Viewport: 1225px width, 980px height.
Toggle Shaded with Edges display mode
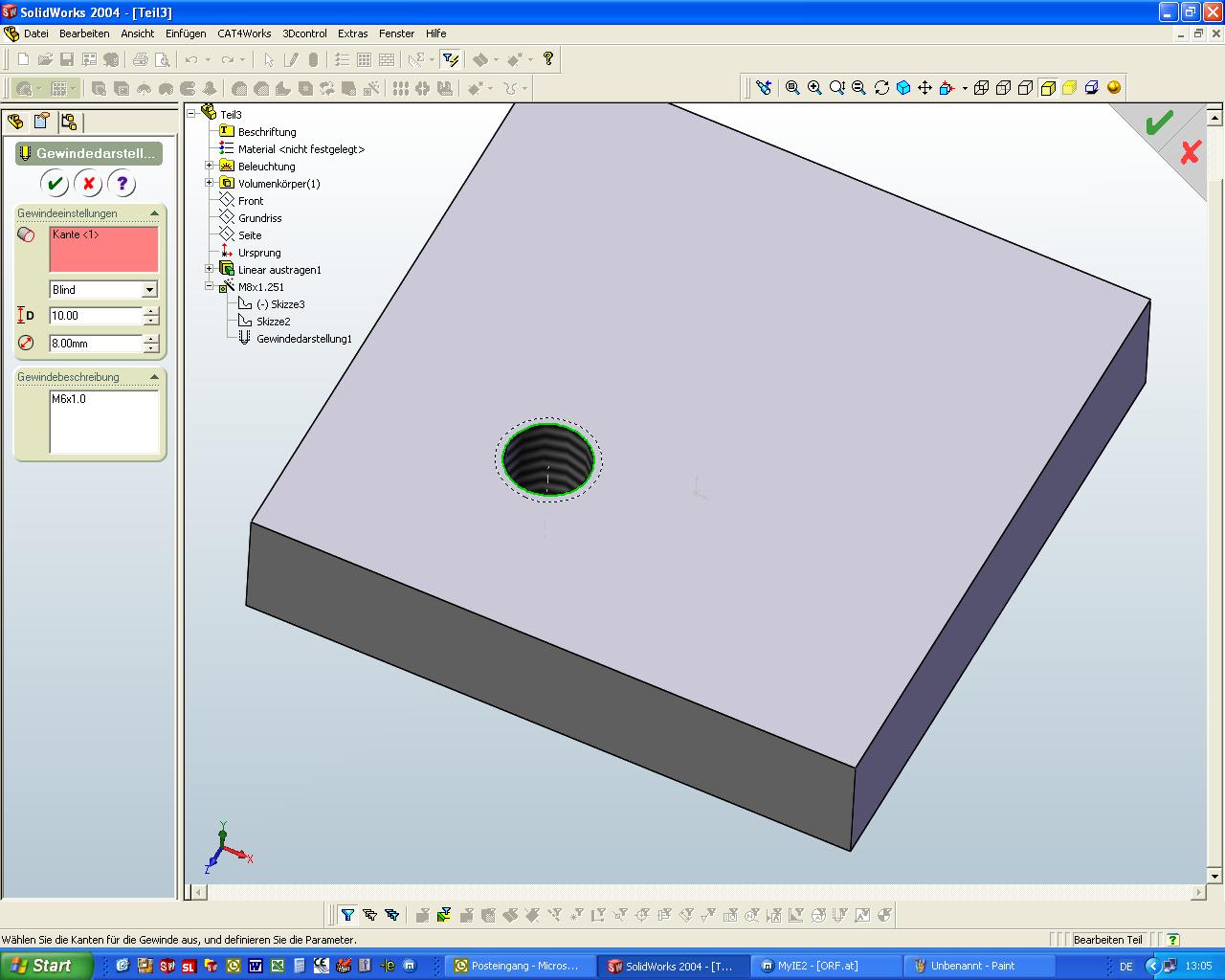(x=1048, y=88)
